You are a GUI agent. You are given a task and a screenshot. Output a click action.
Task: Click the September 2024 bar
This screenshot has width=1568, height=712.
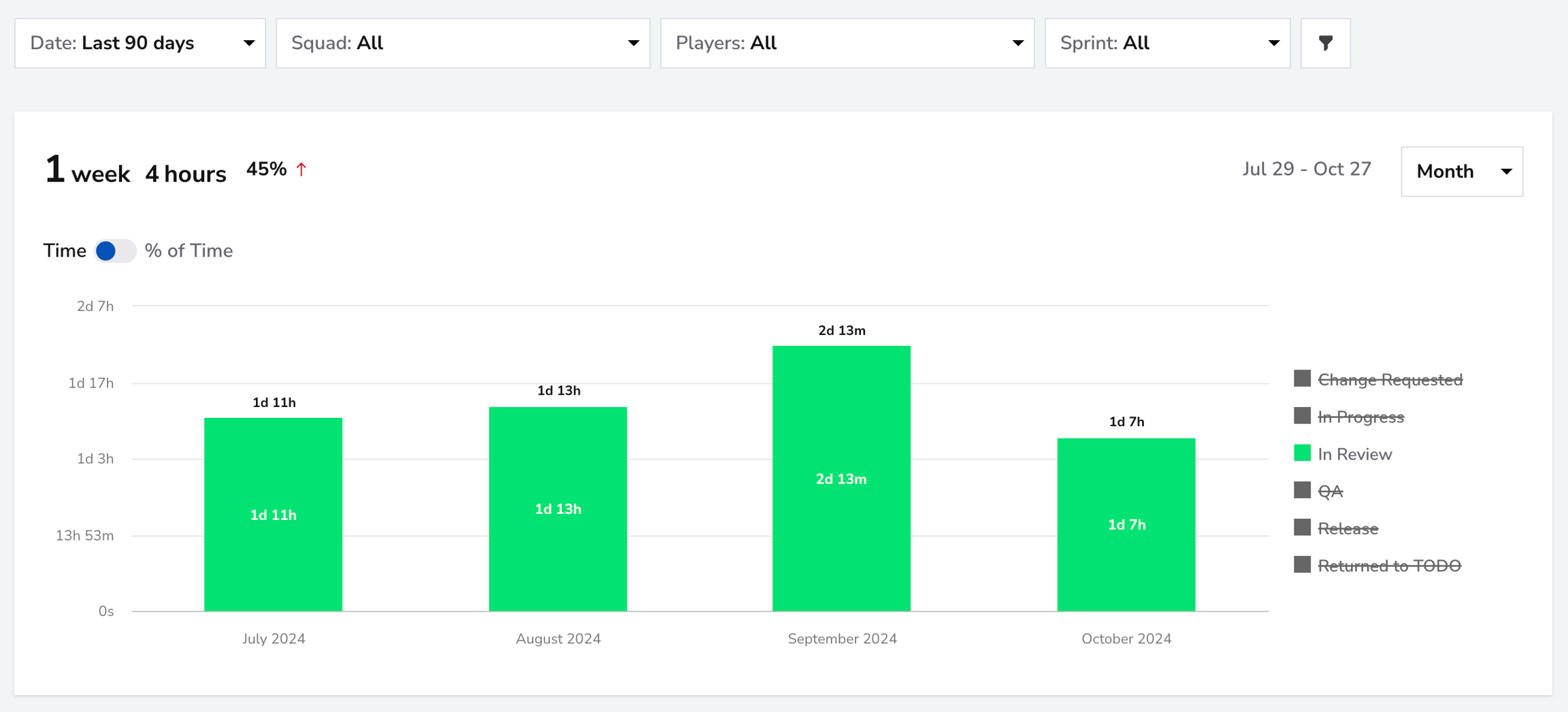point(841,479)
